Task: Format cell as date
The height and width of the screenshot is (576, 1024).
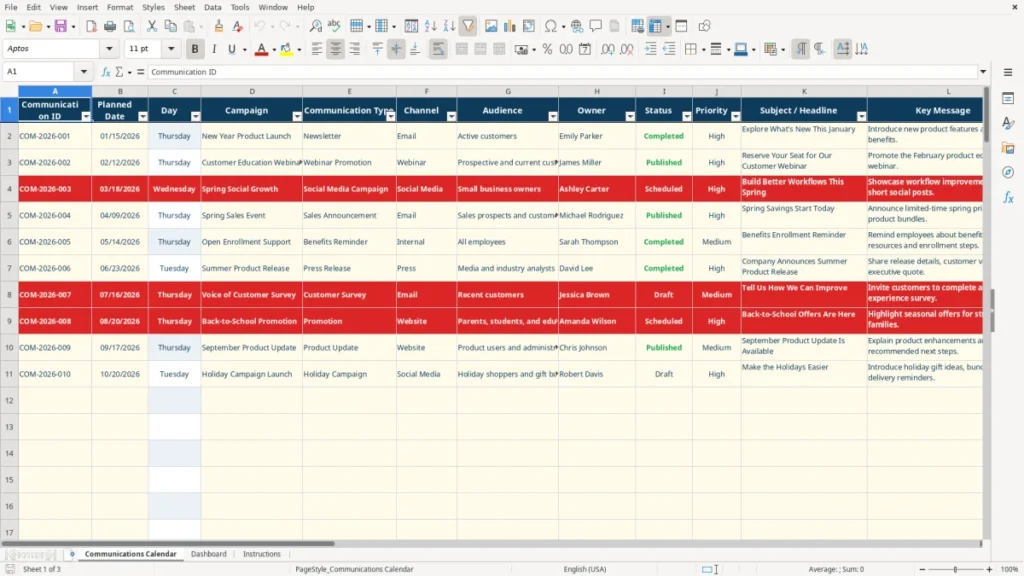Action: point(585,49)
